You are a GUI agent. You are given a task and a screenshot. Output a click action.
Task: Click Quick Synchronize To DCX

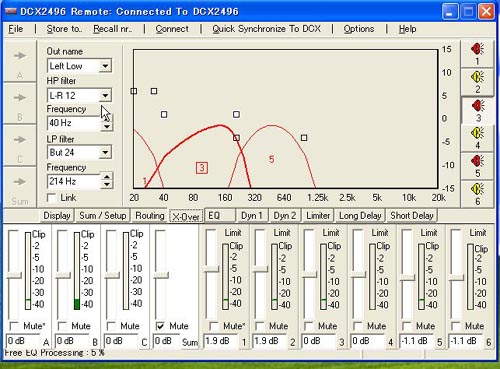(267, 29)
